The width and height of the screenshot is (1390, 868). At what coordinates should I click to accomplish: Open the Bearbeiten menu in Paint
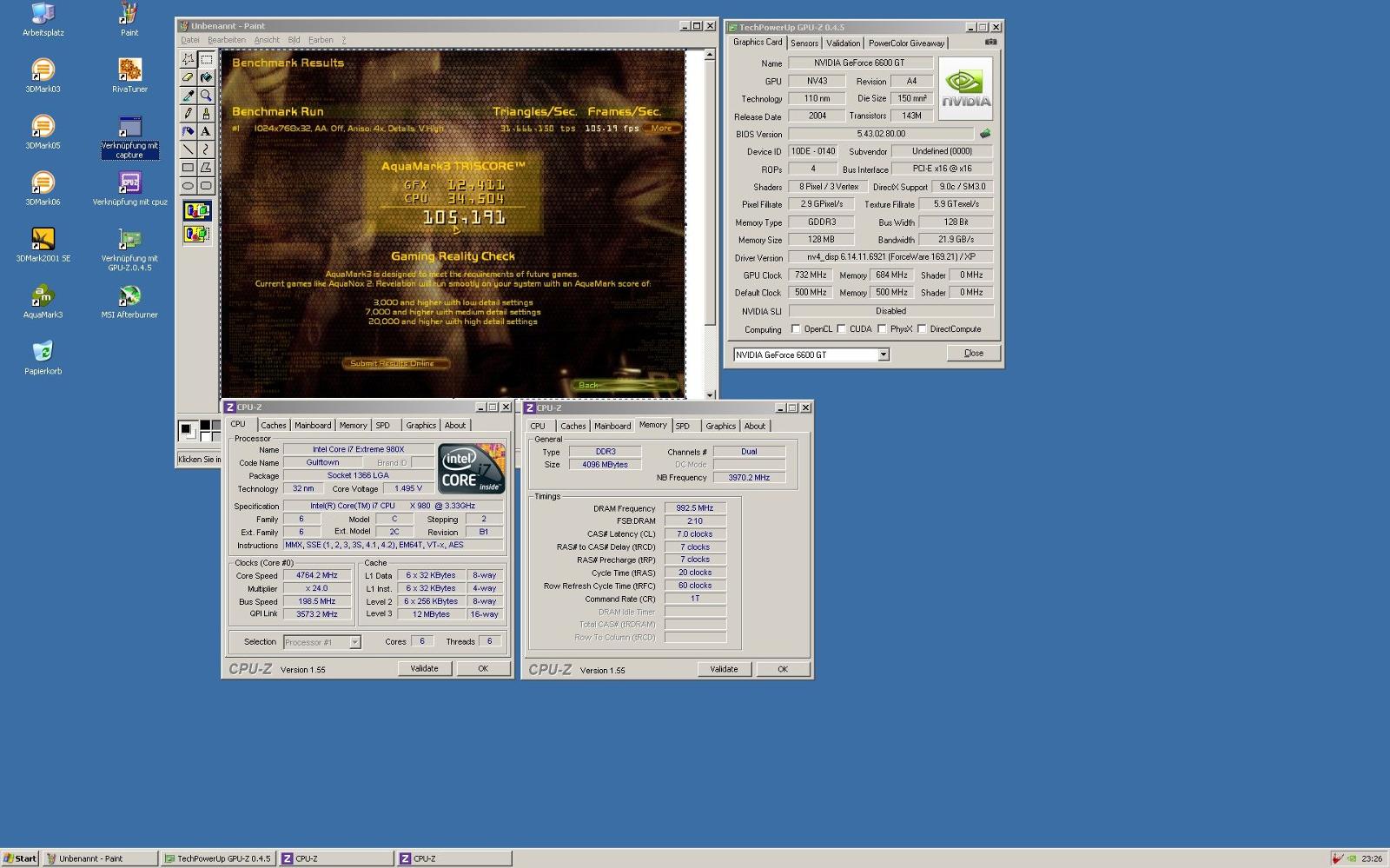point(226,40)
